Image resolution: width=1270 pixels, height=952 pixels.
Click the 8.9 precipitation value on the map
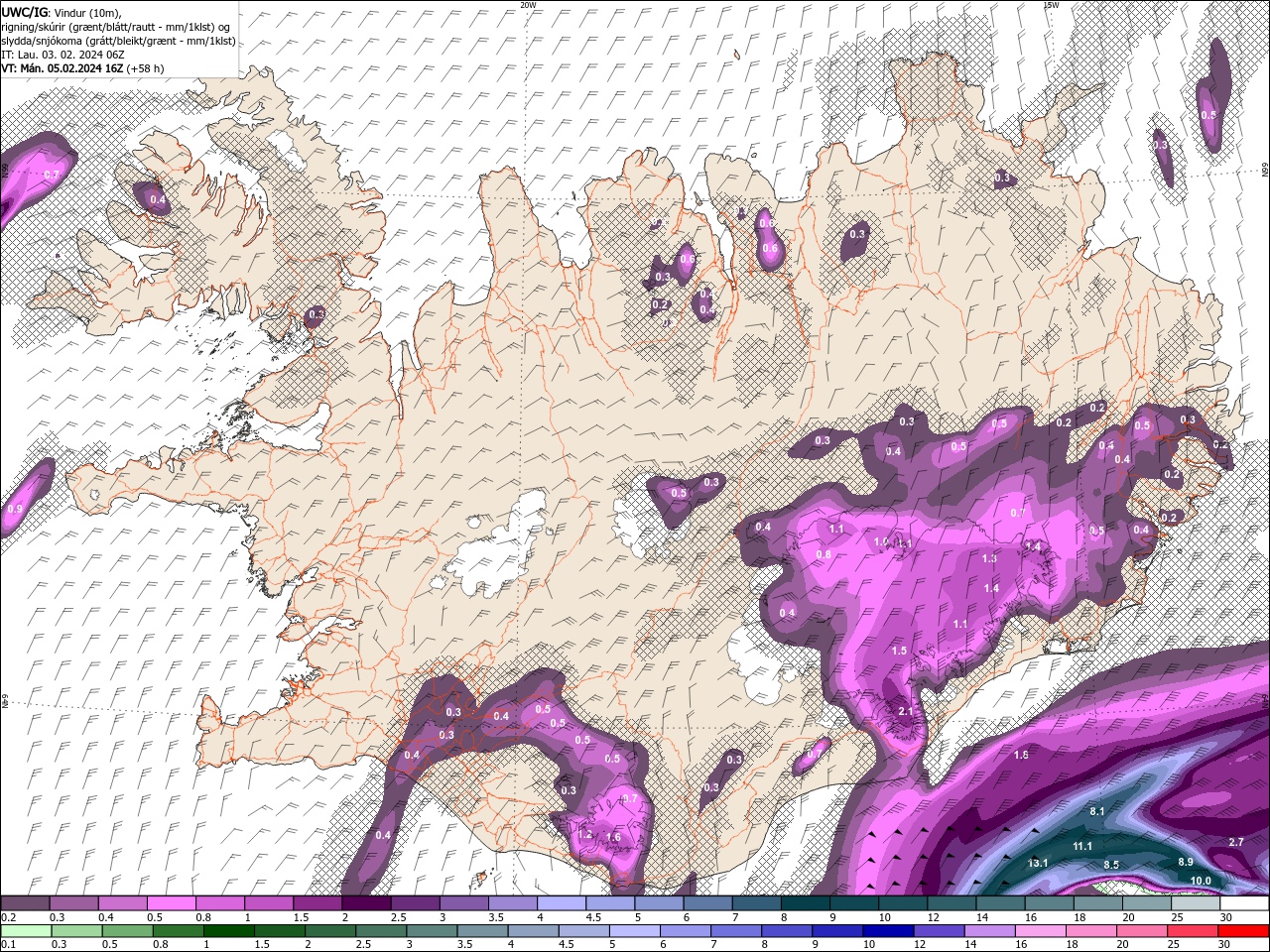pyautogui.click(x=1186, y=862)
